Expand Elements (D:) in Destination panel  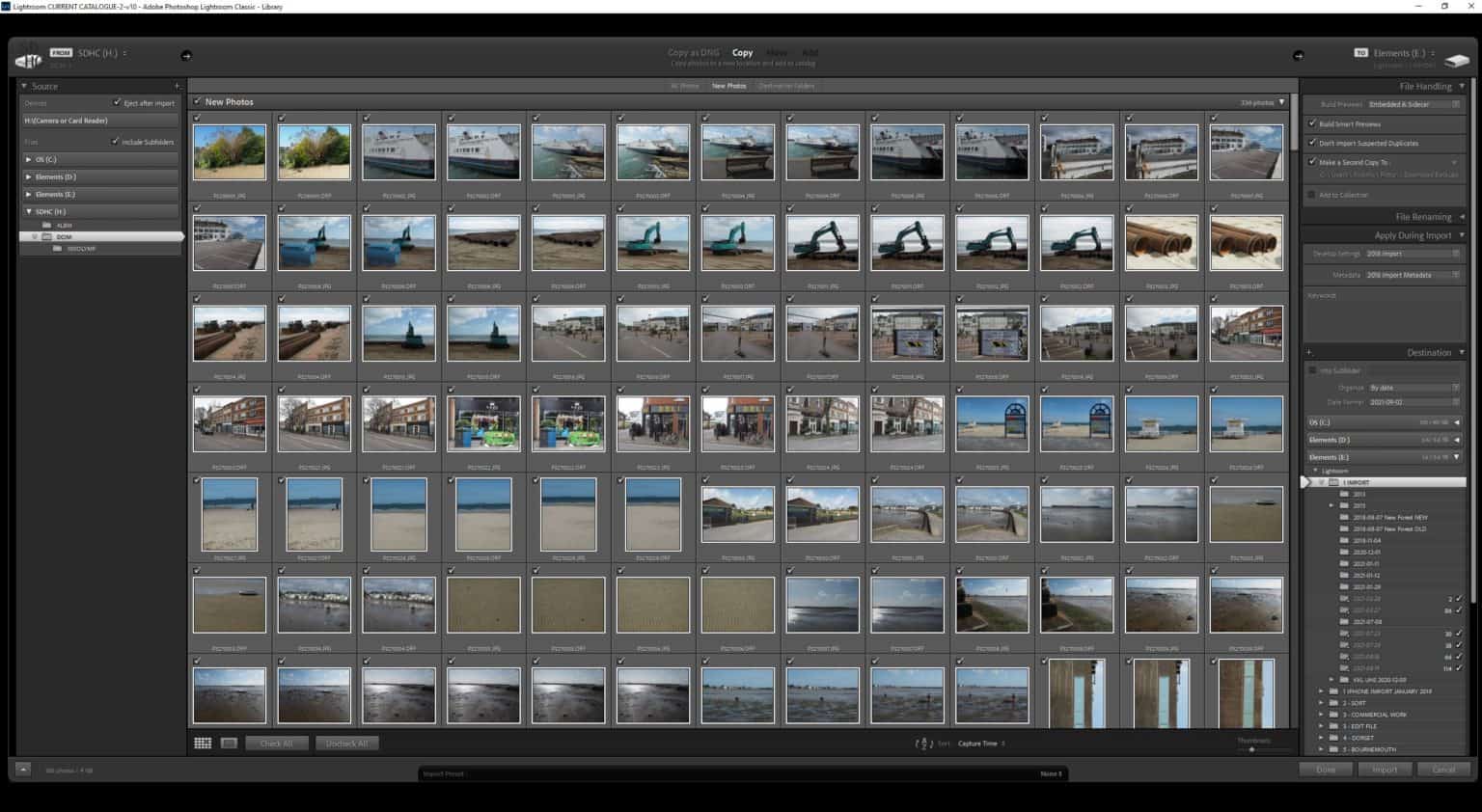click(x=1457, y=440)
